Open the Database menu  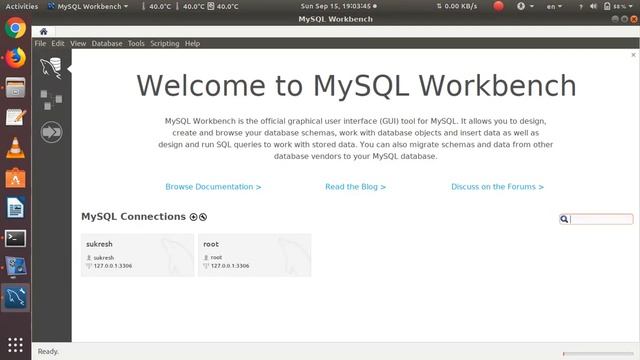(107, 43)
